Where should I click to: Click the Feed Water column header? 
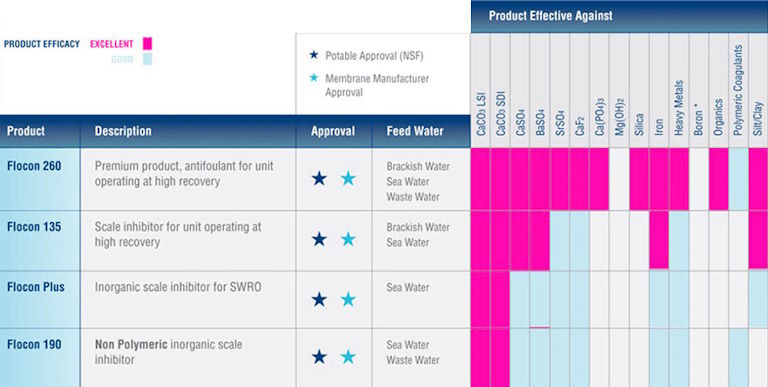[415, 131]
